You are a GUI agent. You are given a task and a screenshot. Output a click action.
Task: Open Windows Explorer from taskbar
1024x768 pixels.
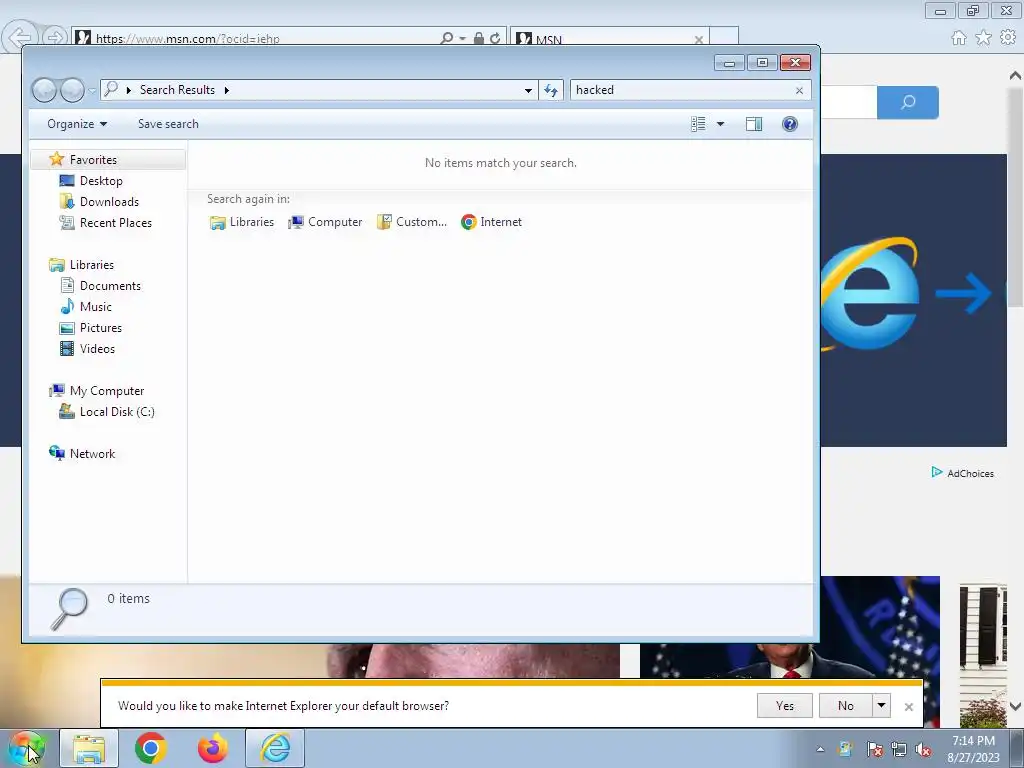point(89,748)
